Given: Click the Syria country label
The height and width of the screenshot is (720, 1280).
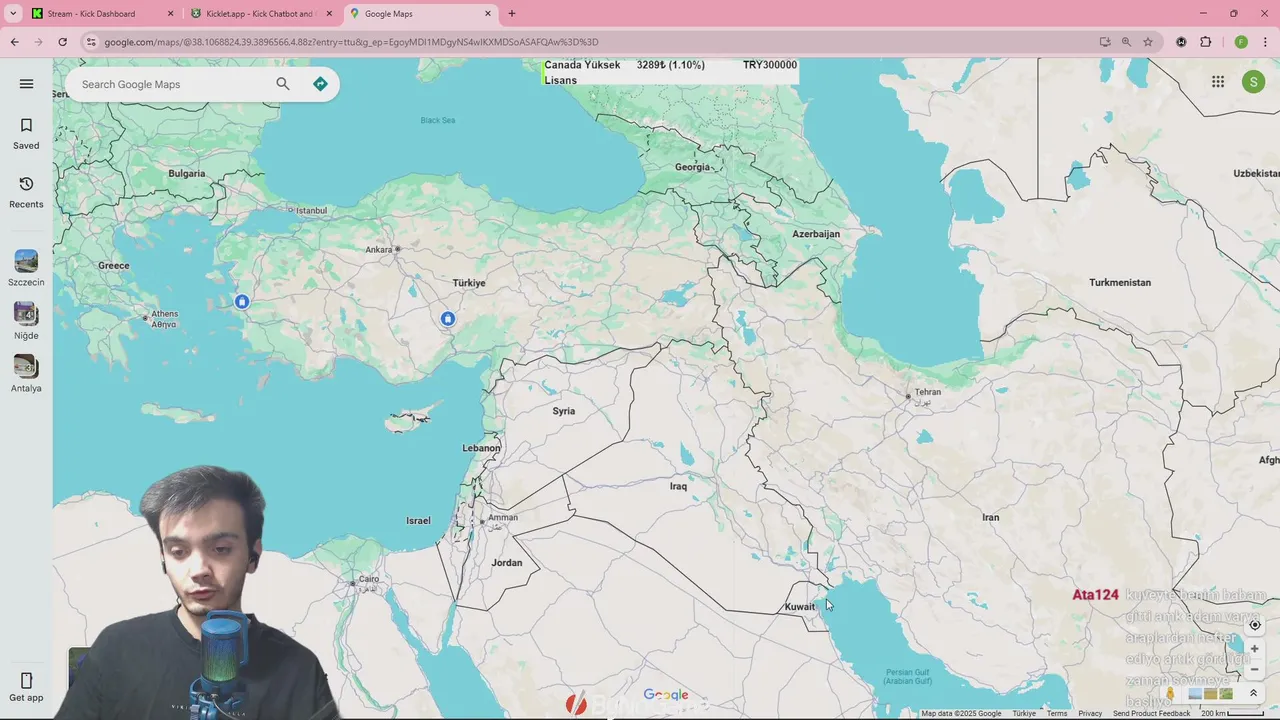Looking at the screenshot, I should click(x=564, y=411).
